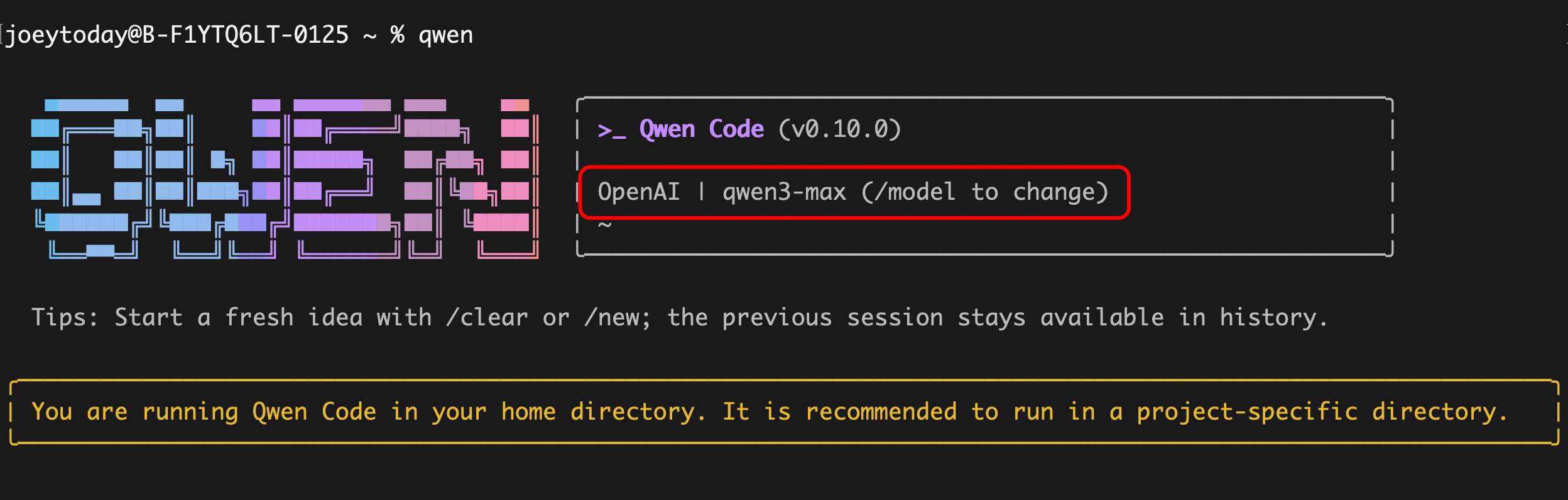Click the OpenAI provider label

[638, 192]
